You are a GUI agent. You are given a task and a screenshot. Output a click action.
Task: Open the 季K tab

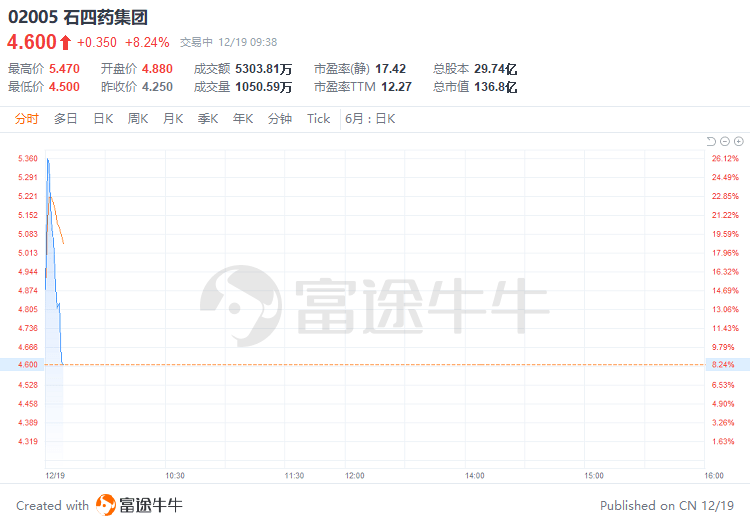pos(208,119)
